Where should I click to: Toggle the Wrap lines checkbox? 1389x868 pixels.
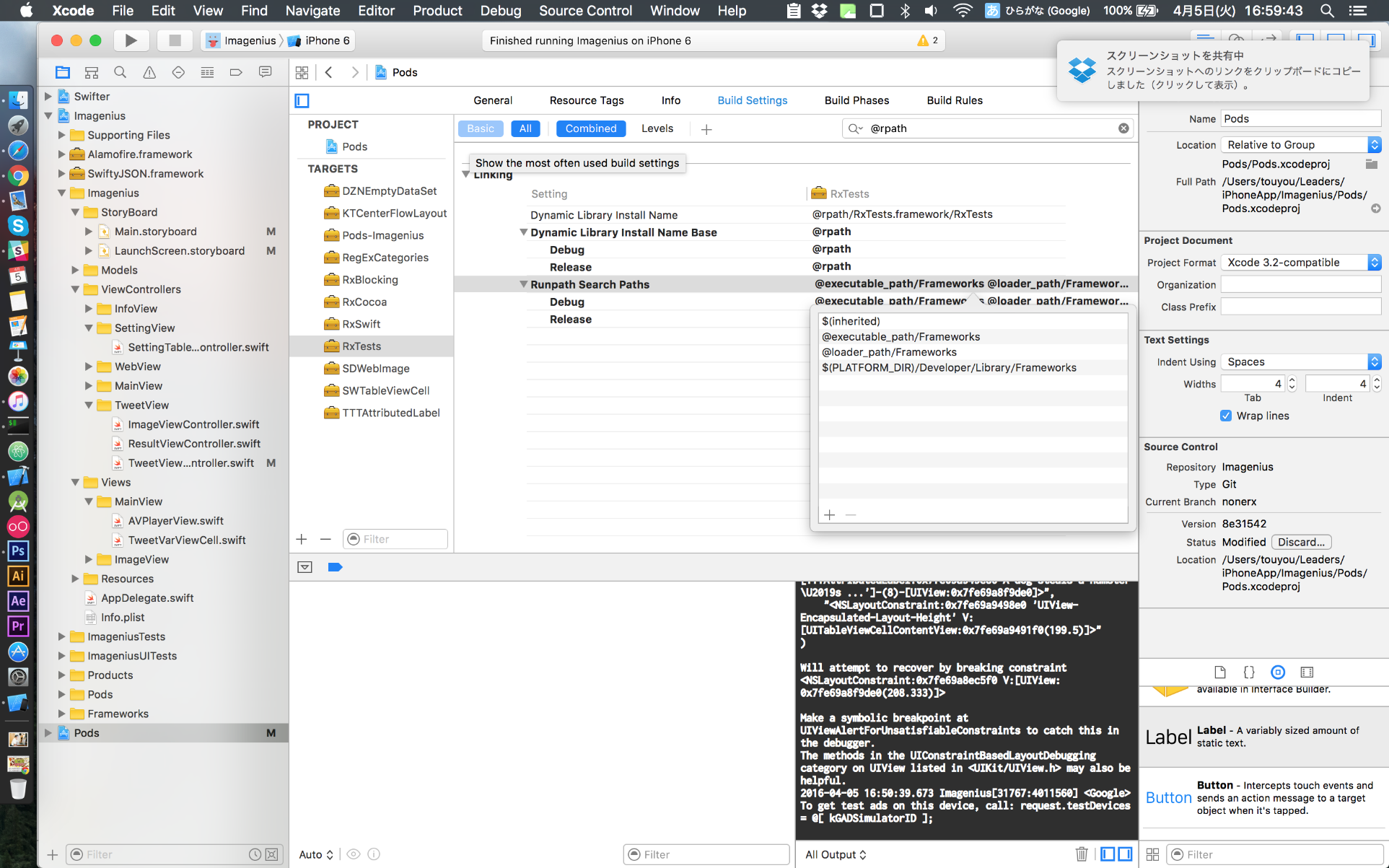[x=1226, y=416]
